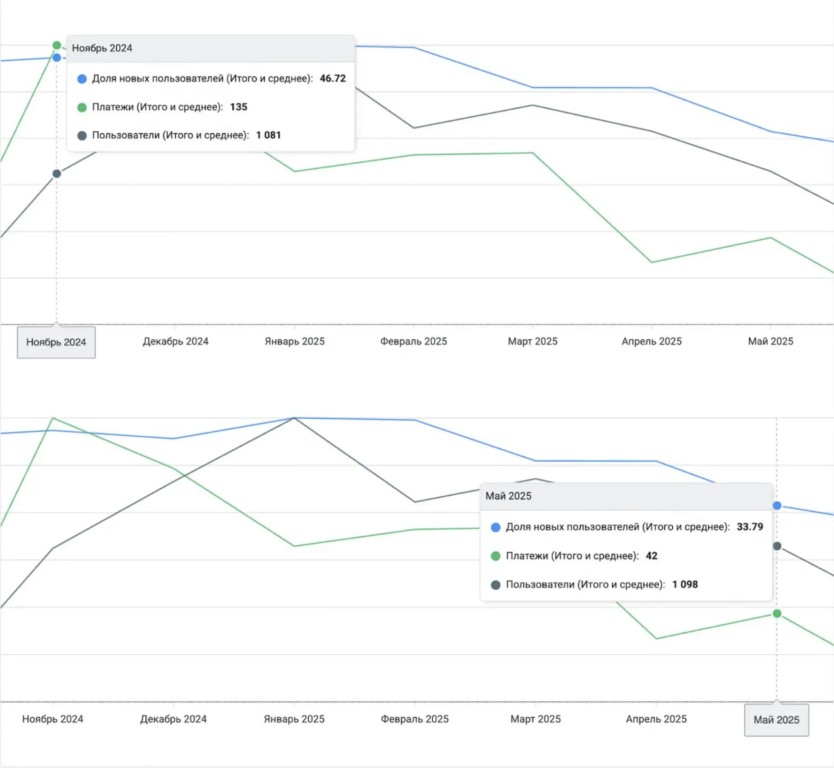
Task: Choose Февраль 2025 on upper chart axis
Action: pyautogui.click(x=414, y=341)
